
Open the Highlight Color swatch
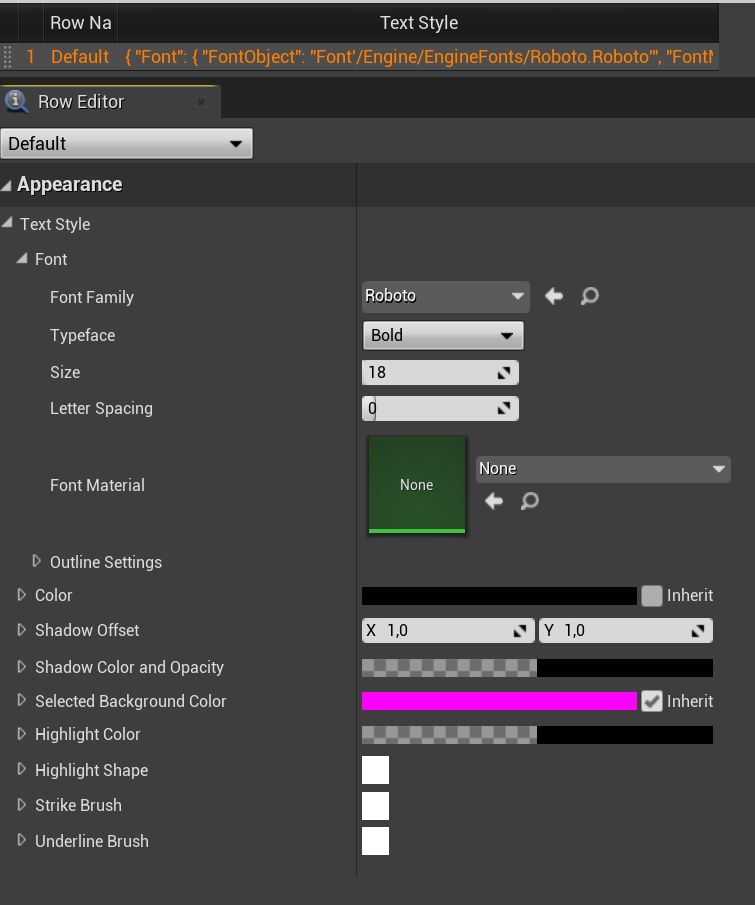coord(537,735)
